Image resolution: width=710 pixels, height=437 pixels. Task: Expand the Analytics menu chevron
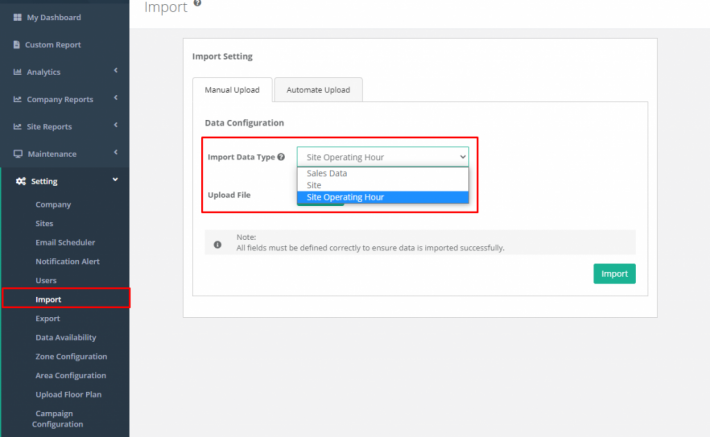pos(116,70)
